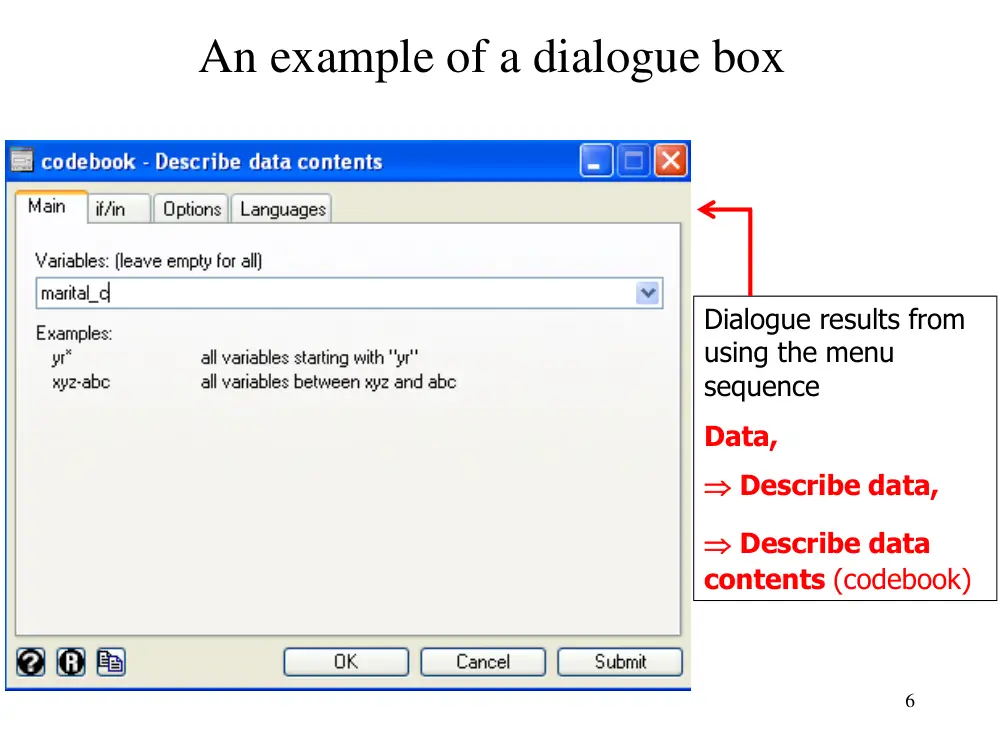Click the Submit button
Screen dimensions: 1000x750
(620, 662)
